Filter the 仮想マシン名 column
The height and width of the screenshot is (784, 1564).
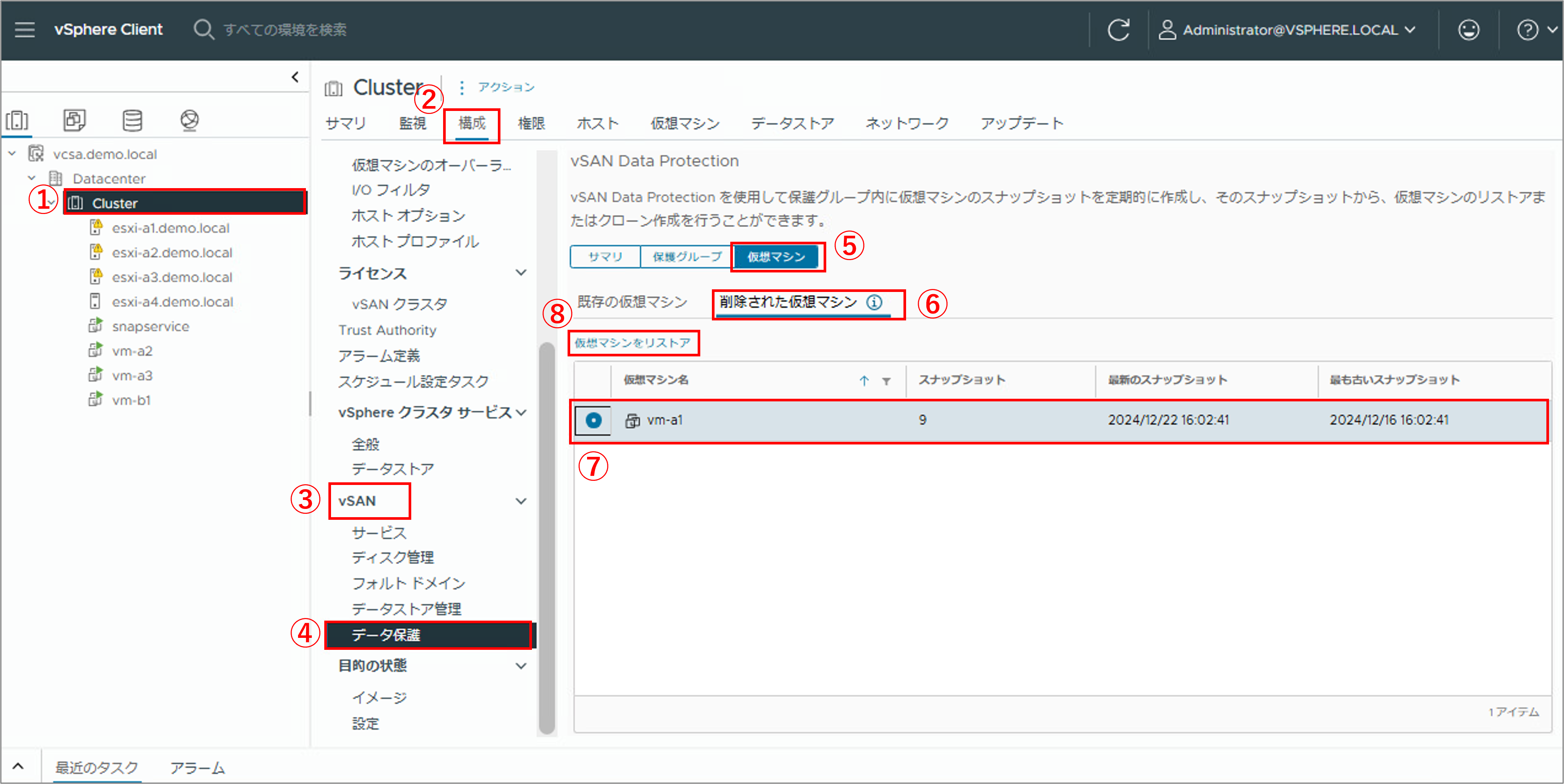[887, 381]
